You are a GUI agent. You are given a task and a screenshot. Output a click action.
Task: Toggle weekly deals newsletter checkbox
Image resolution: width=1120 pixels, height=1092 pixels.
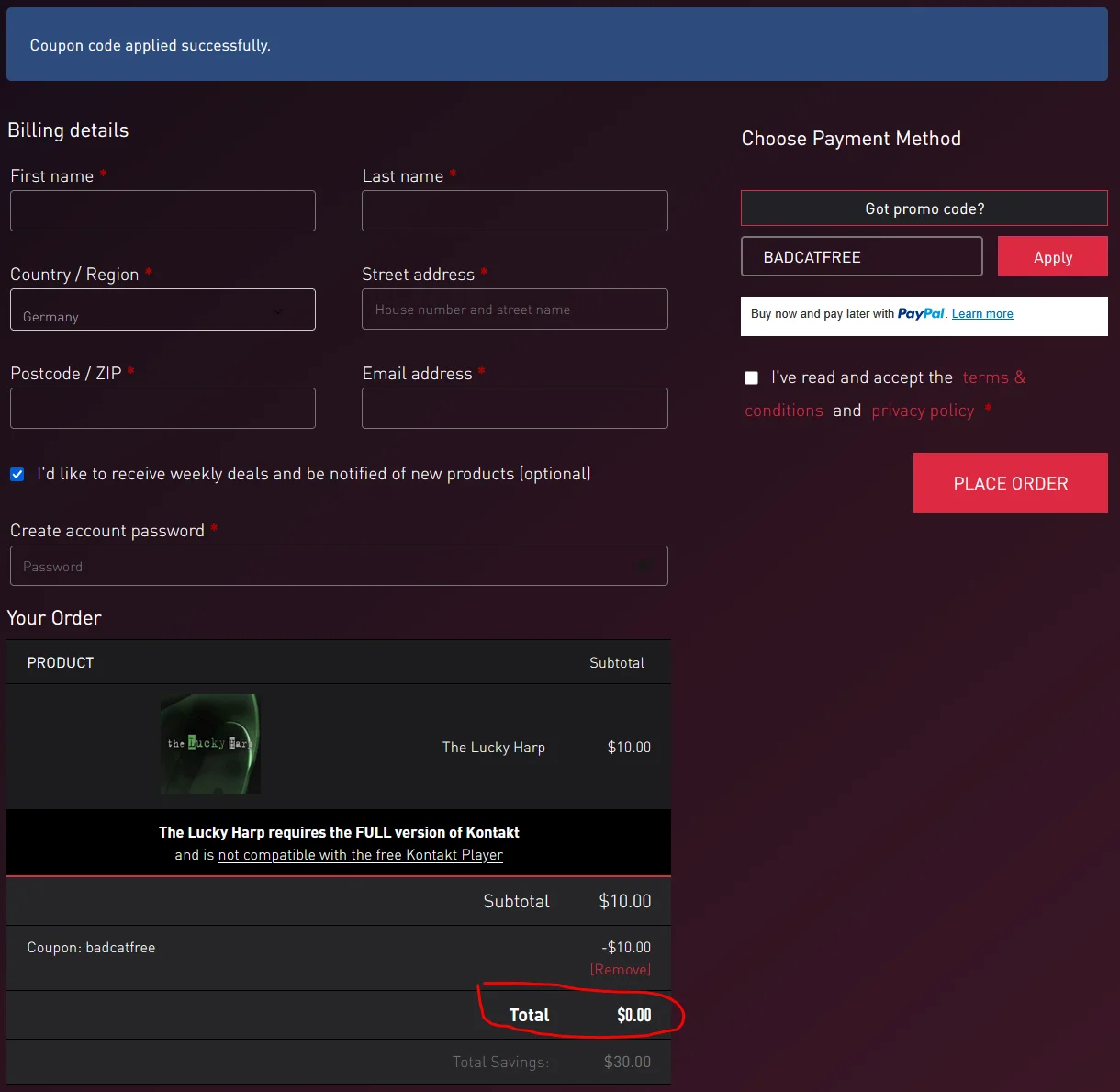(x=17, y=474)
